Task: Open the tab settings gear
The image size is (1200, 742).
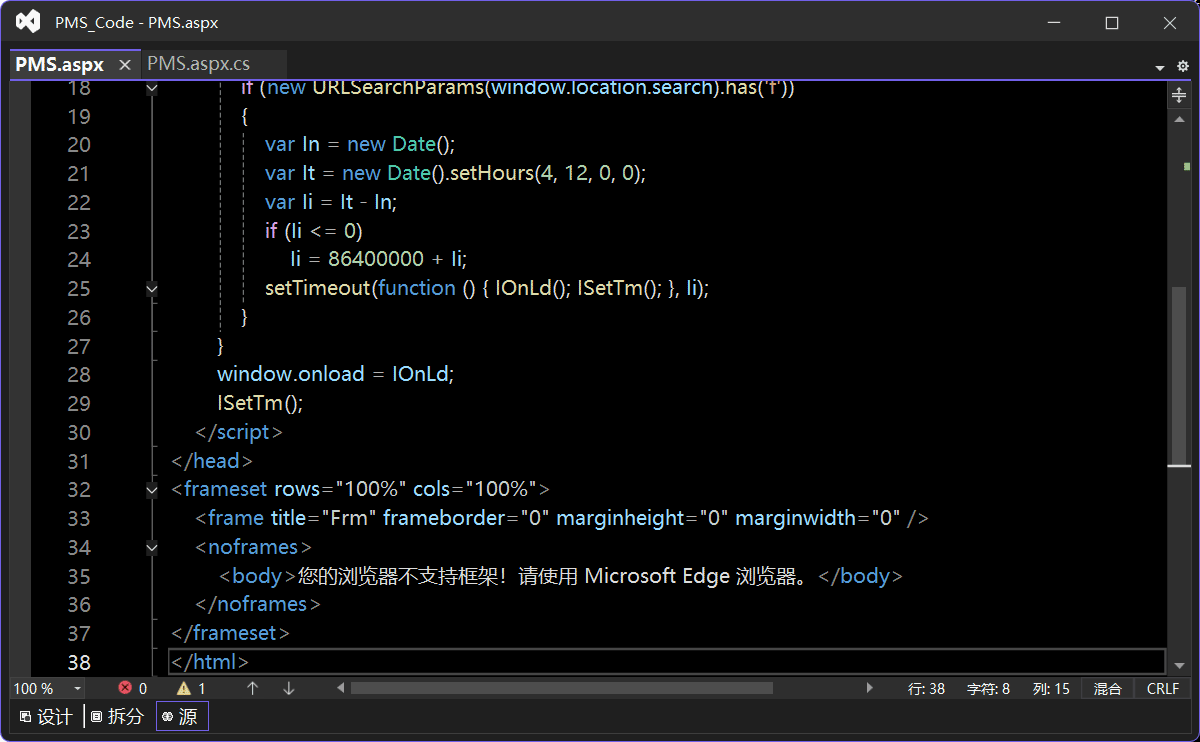Action: coord(1183,66)
